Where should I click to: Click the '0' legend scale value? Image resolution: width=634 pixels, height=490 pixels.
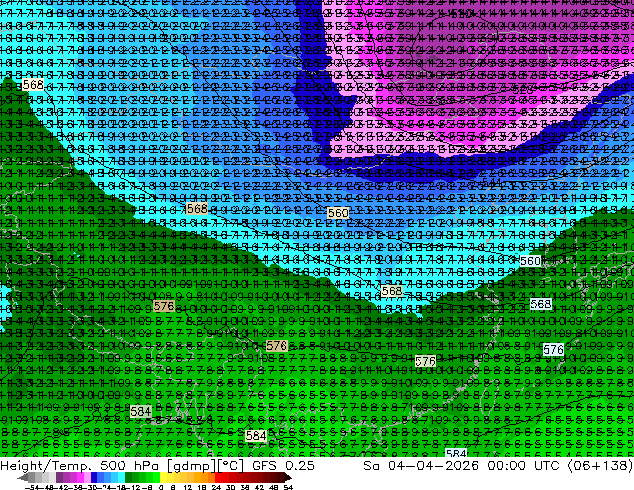pyautogui.click(x=161, y=487)
